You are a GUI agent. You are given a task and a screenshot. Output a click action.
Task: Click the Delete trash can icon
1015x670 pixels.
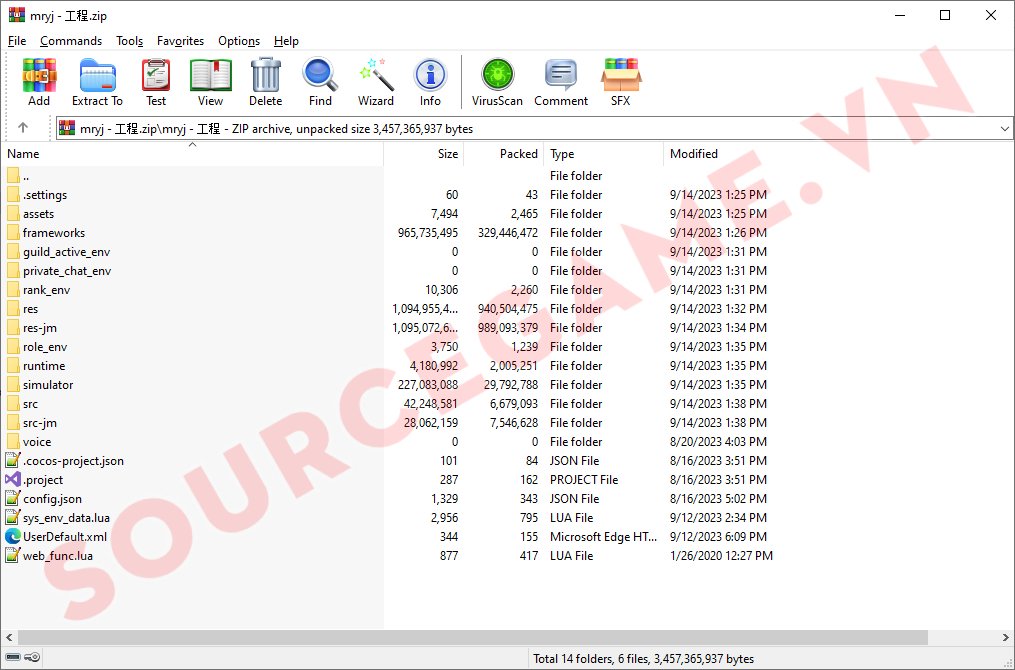(265, 81)
